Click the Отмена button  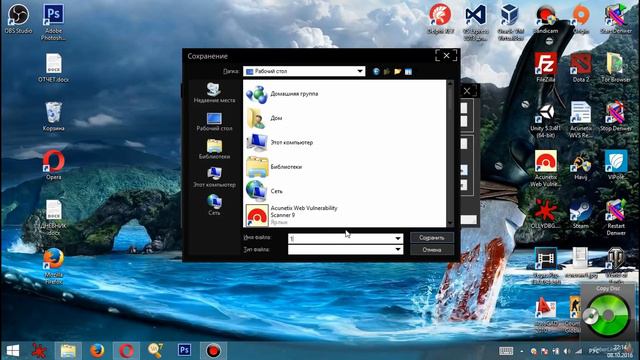tap(432, 249)
